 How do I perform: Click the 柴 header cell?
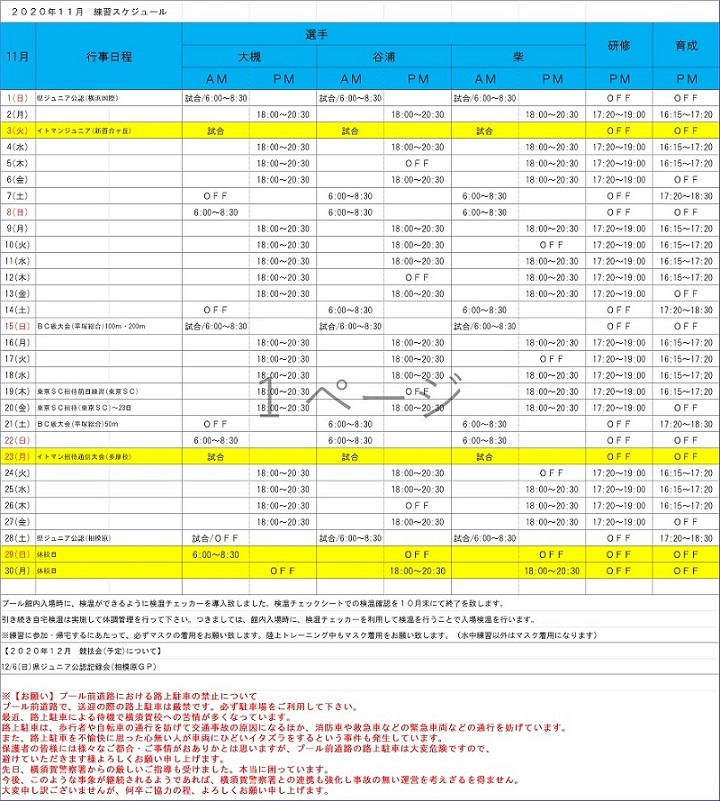(518, 57)
